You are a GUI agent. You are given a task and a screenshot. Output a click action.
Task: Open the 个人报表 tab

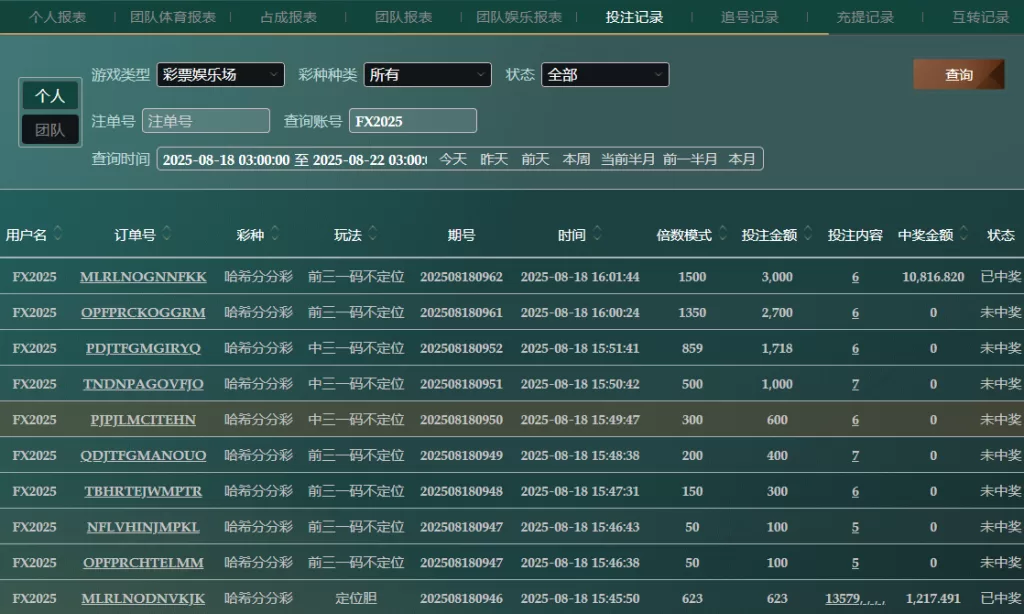(x=57, y=17)
